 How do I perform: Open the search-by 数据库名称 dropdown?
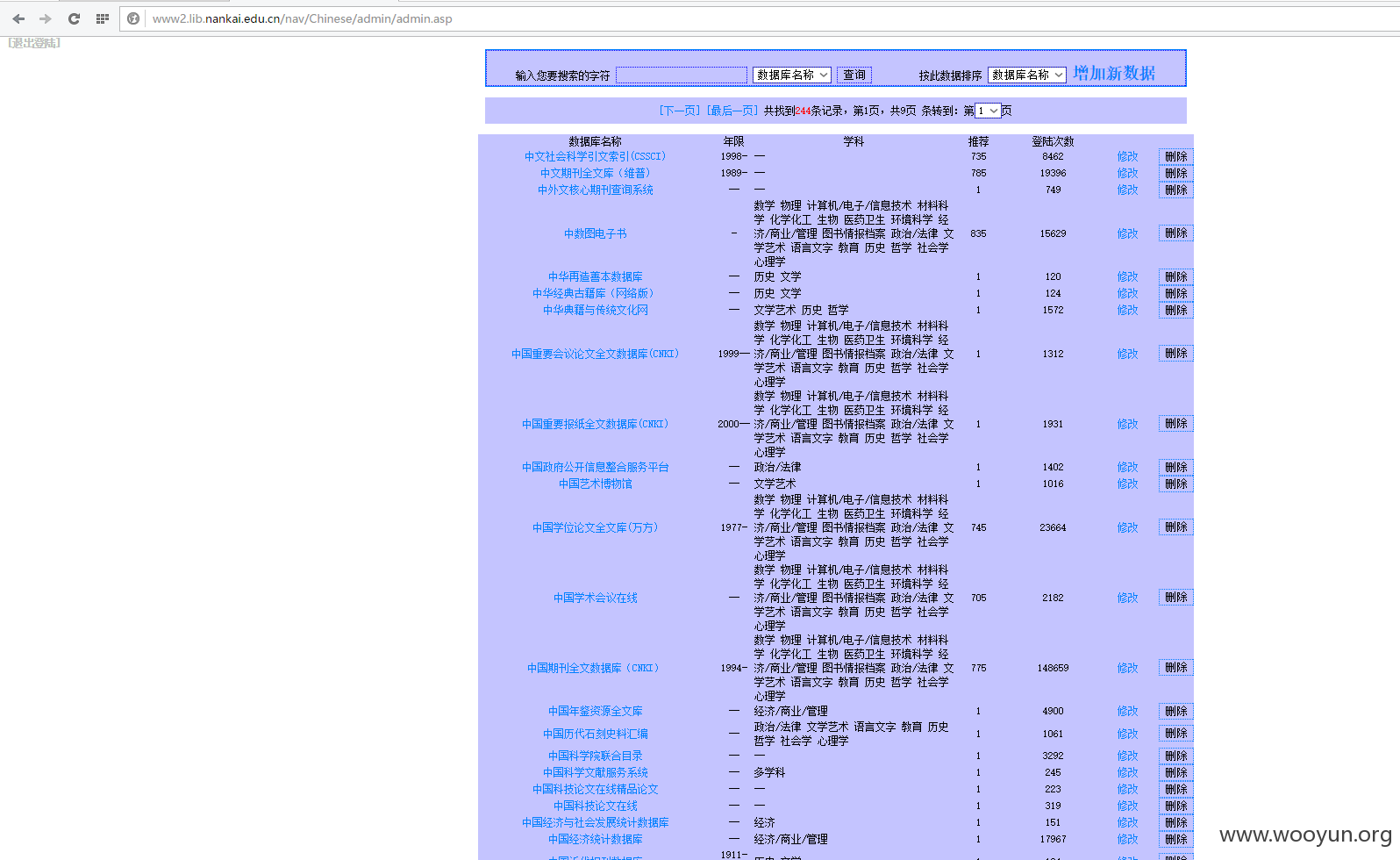[x=792, y=75]
